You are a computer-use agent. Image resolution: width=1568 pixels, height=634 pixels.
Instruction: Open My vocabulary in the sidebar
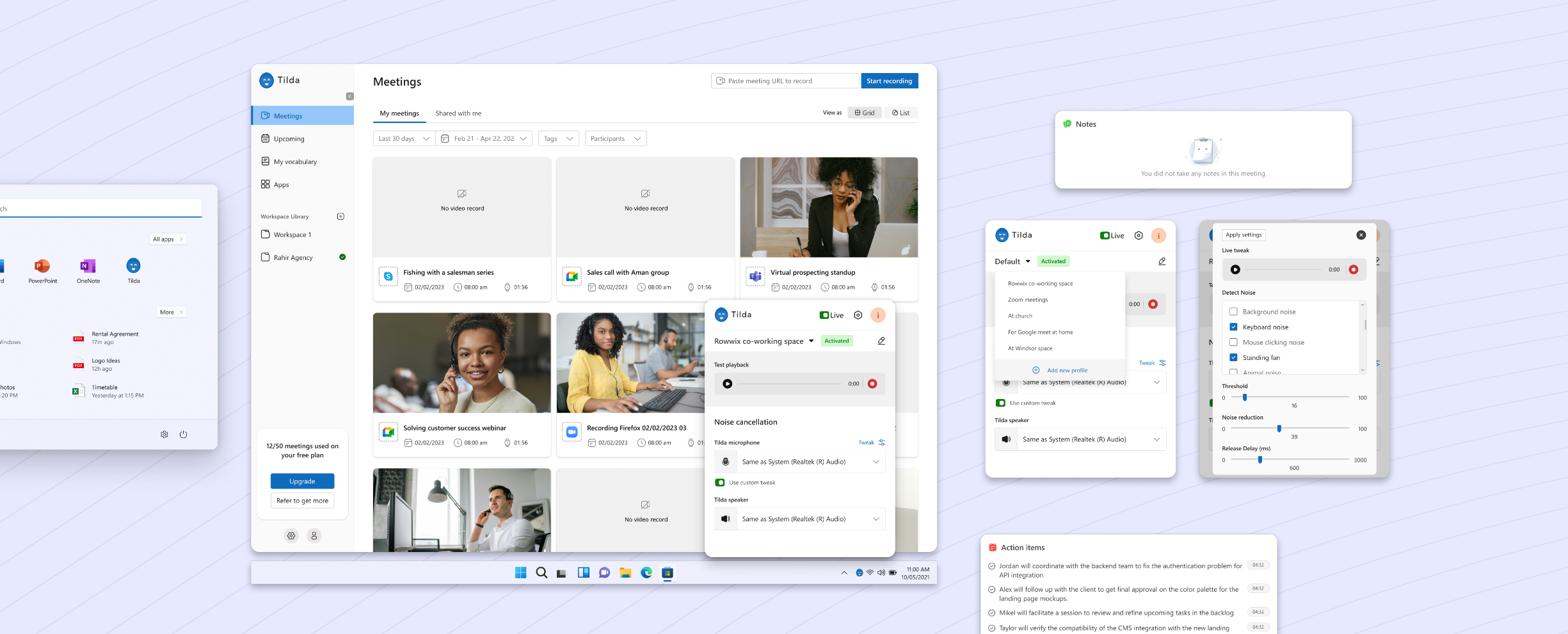(x=302, y=161)
